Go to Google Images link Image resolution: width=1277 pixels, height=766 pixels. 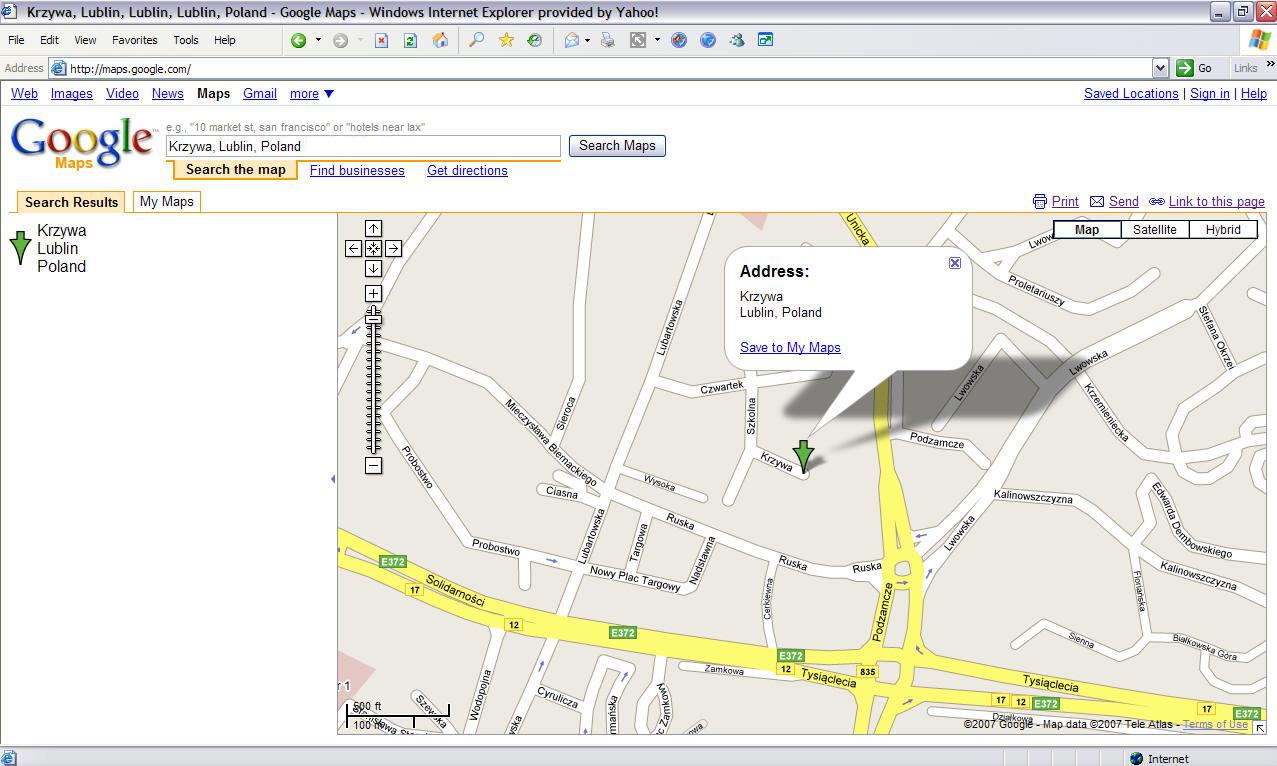(72, 94)
